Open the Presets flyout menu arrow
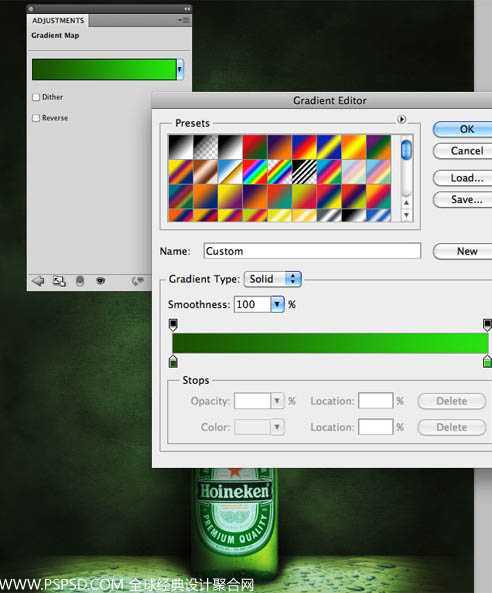This screenshot has width=492, height=593. click(x=401, y=120)
